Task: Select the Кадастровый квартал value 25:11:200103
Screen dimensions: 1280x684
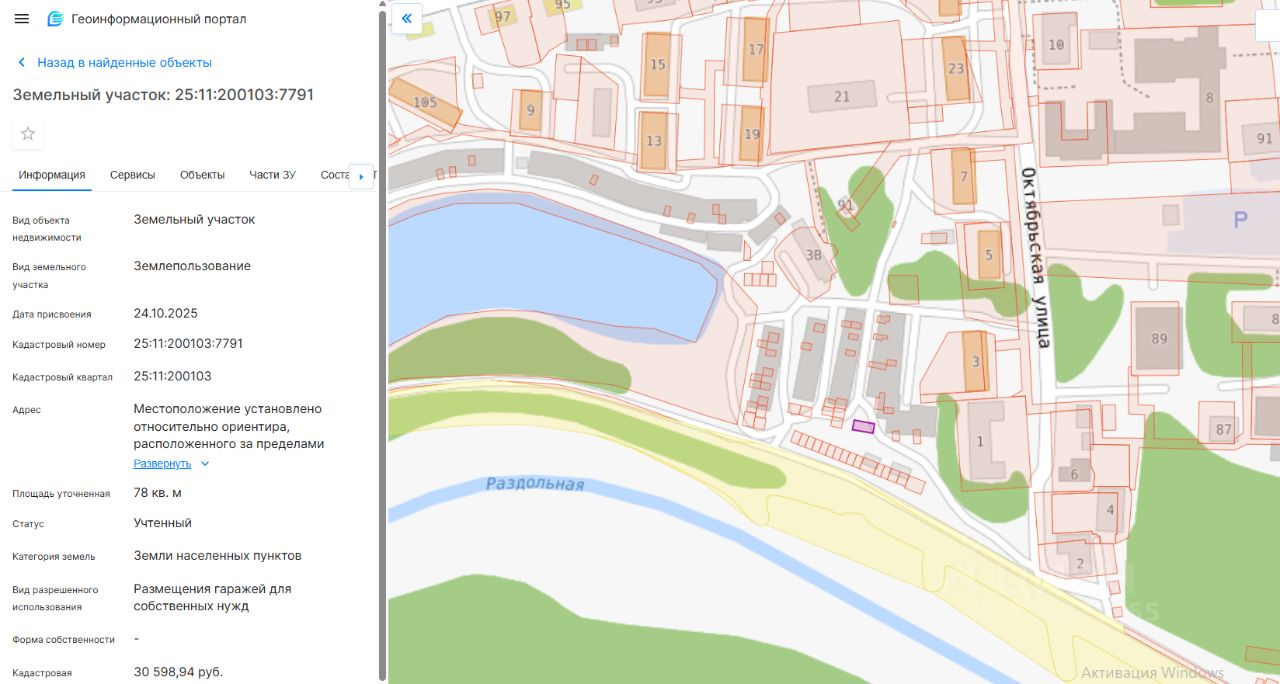Action: (172, 376)
